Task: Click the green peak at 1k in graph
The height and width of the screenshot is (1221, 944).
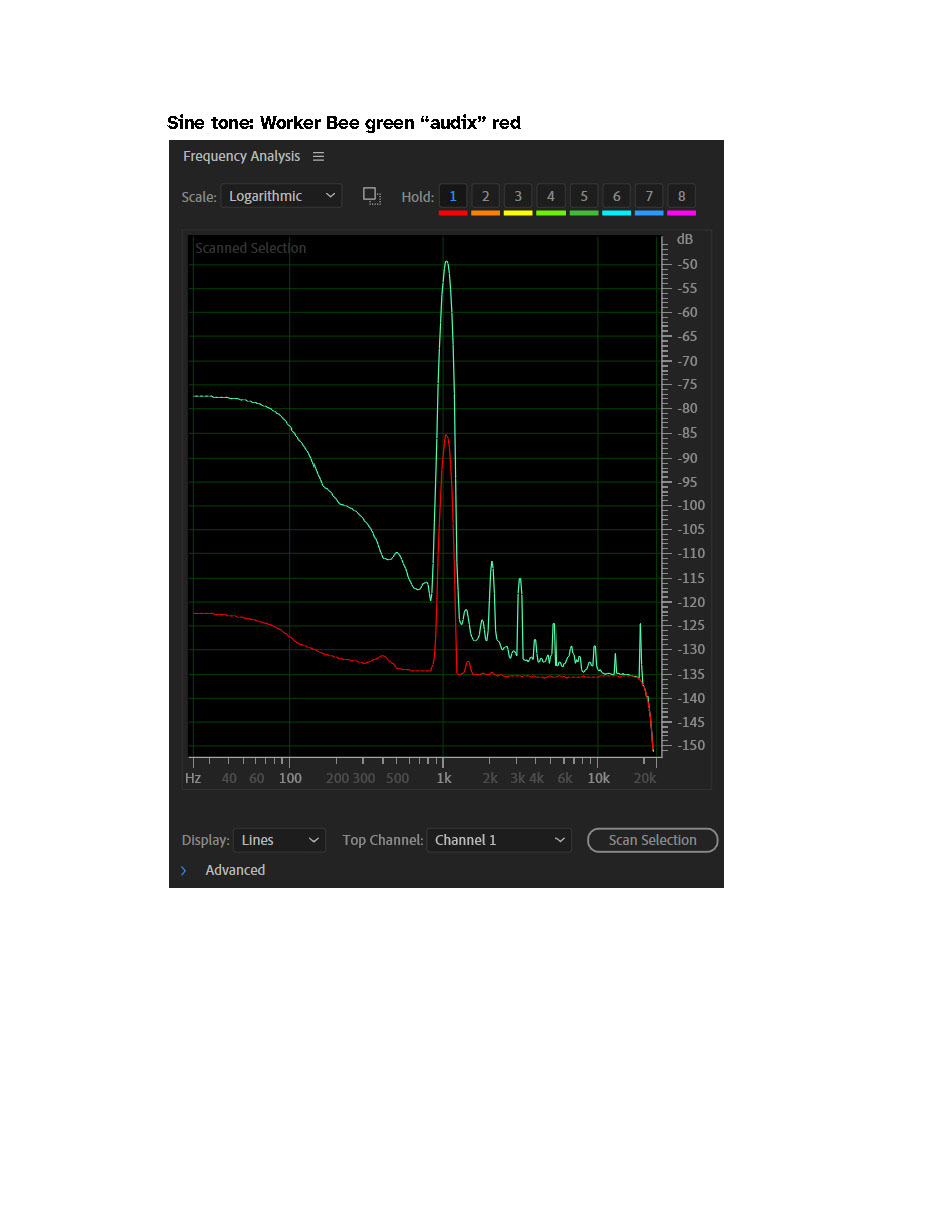Action: coord(446,263)
